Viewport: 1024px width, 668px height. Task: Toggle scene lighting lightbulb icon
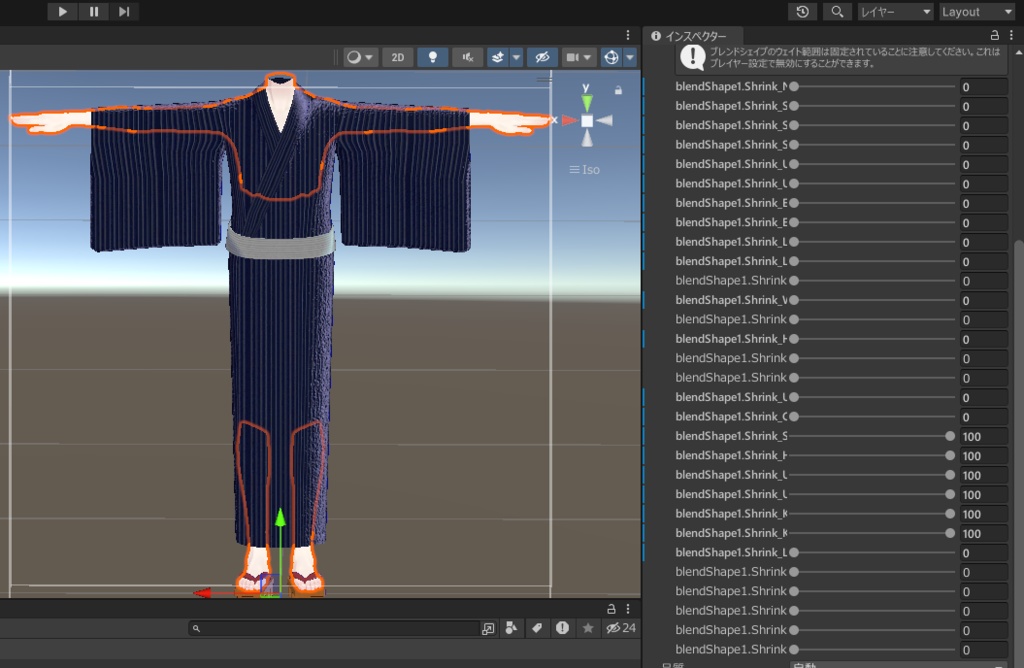coord(432,57)
